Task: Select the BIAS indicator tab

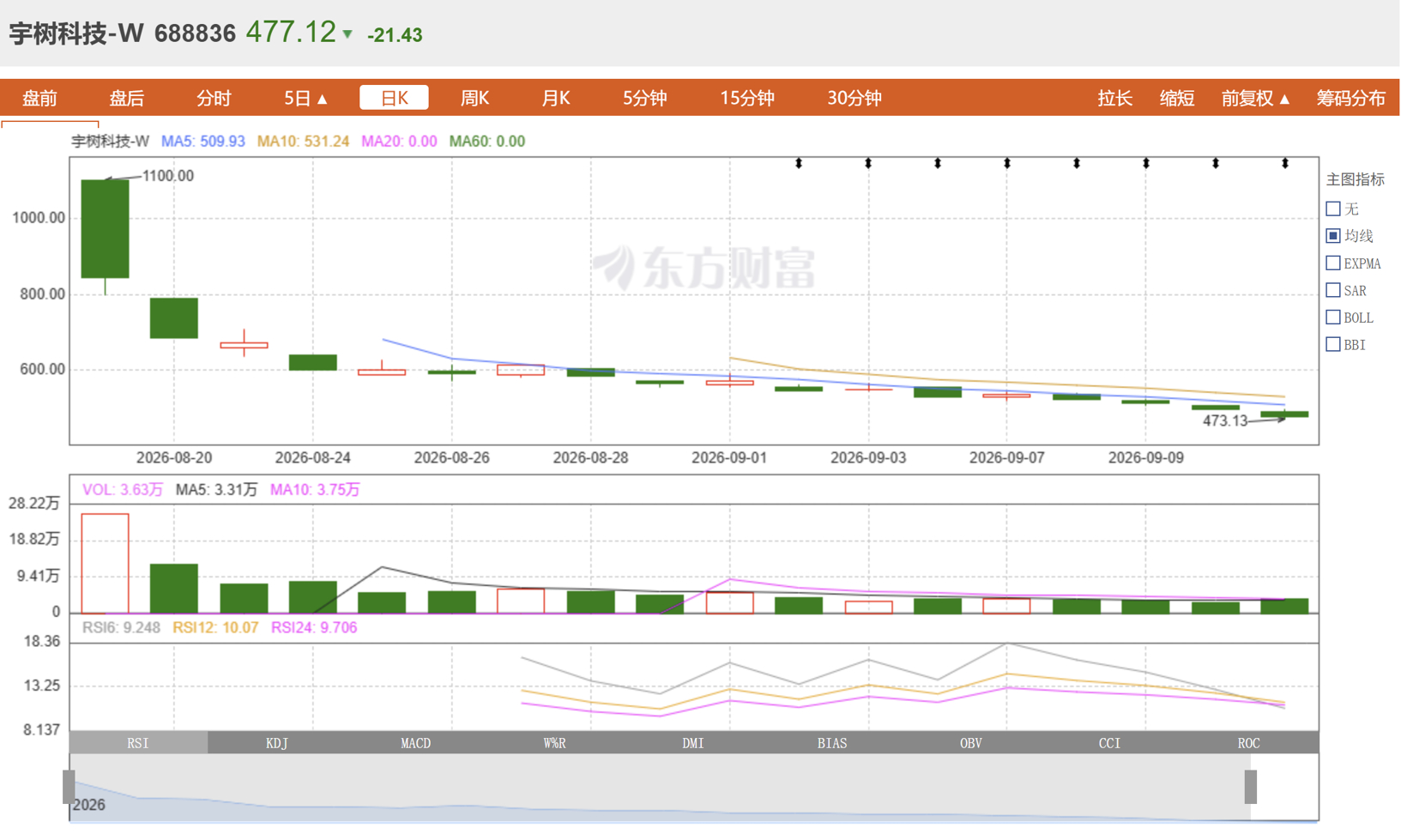Action: 832,743
